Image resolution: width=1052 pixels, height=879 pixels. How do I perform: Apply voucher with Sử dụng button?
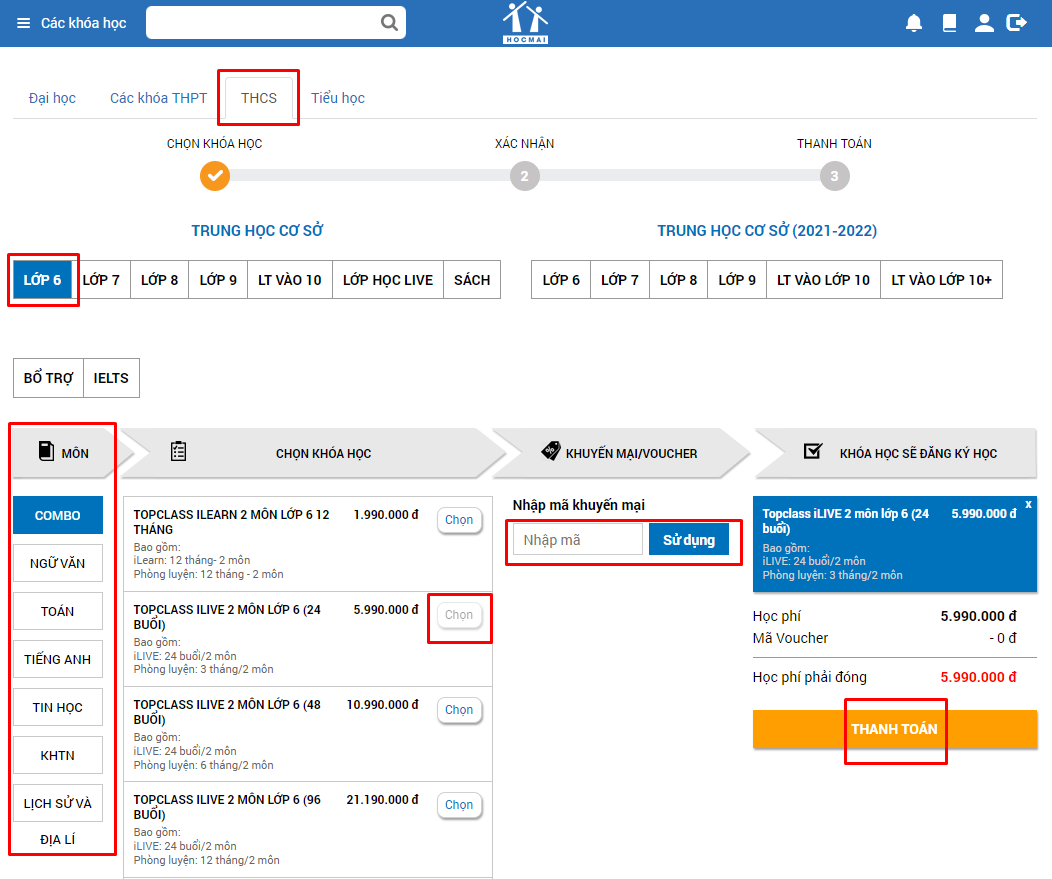[x=689, y=540]
